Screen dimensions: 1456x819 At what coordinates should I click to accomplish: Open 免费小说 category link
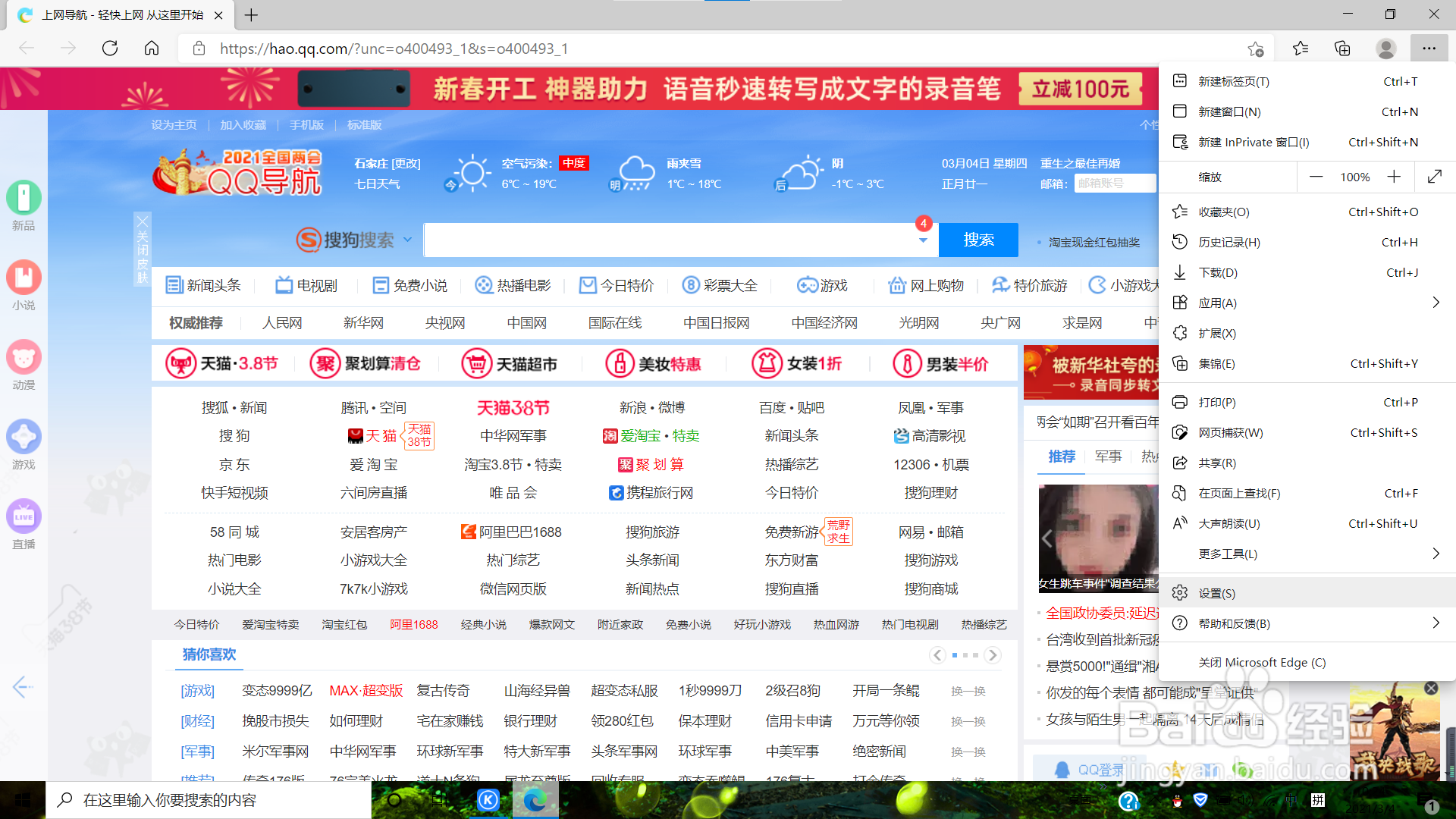pos(409,285)
